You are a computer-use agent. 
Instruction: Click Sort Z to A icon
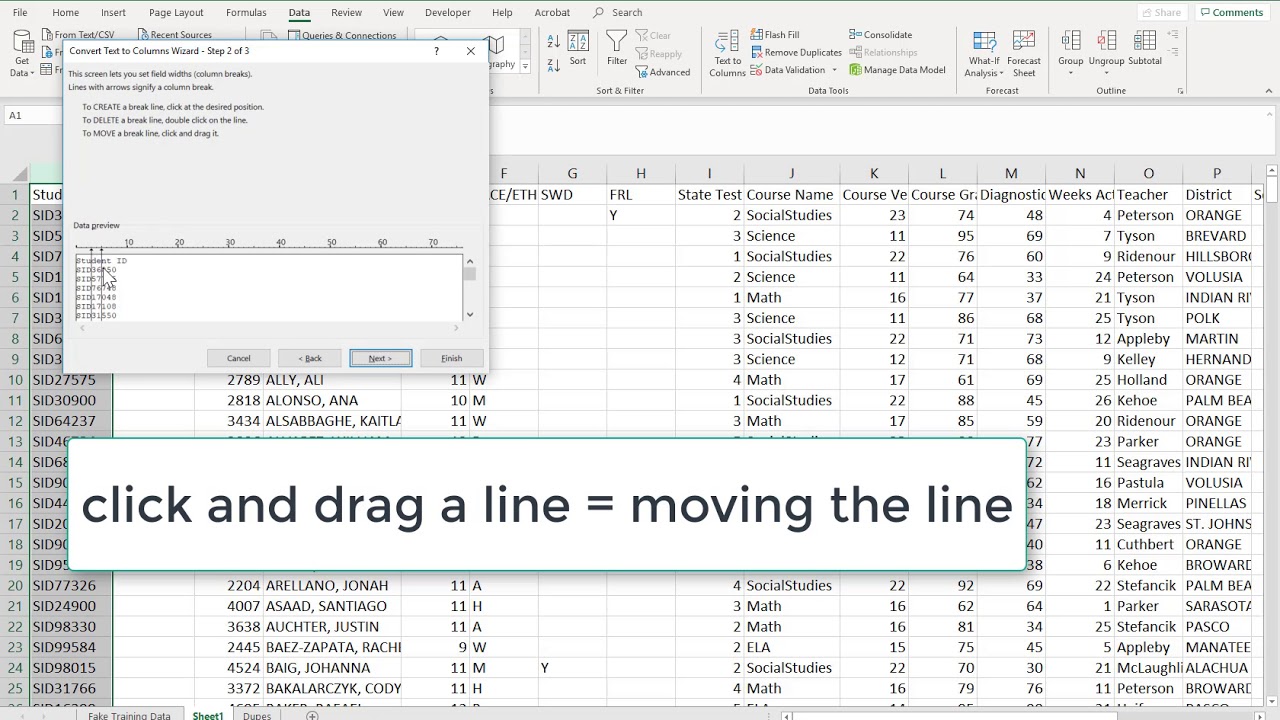(553, 64)
